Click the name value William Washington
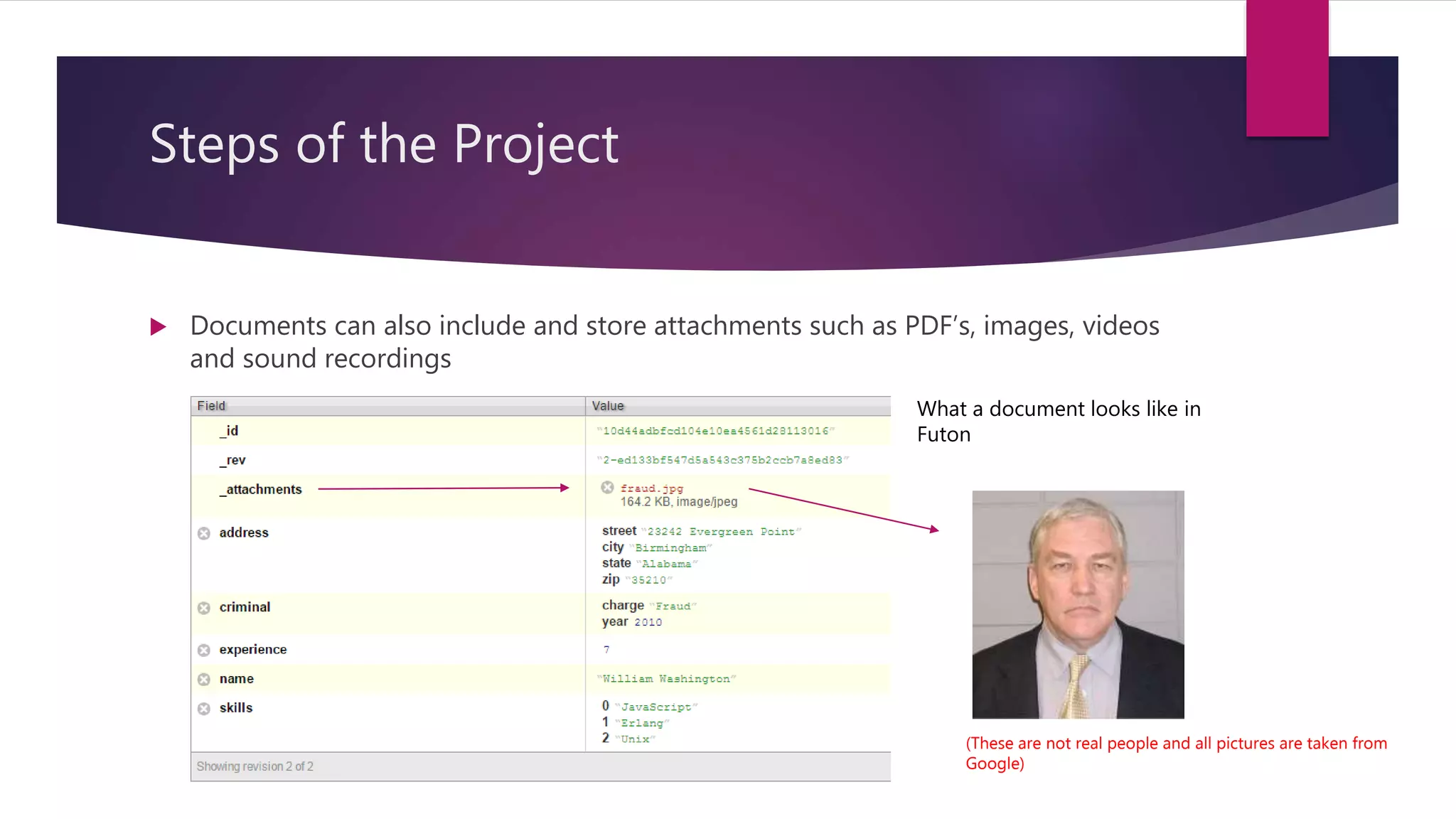 pyautogui.click(x=666, y=679)
